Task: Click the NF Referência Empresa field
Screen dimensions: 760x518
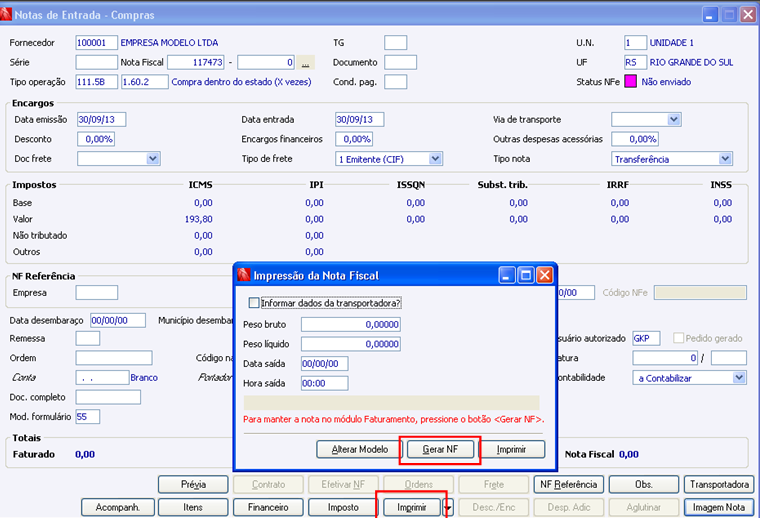Action: click(96, 293)
